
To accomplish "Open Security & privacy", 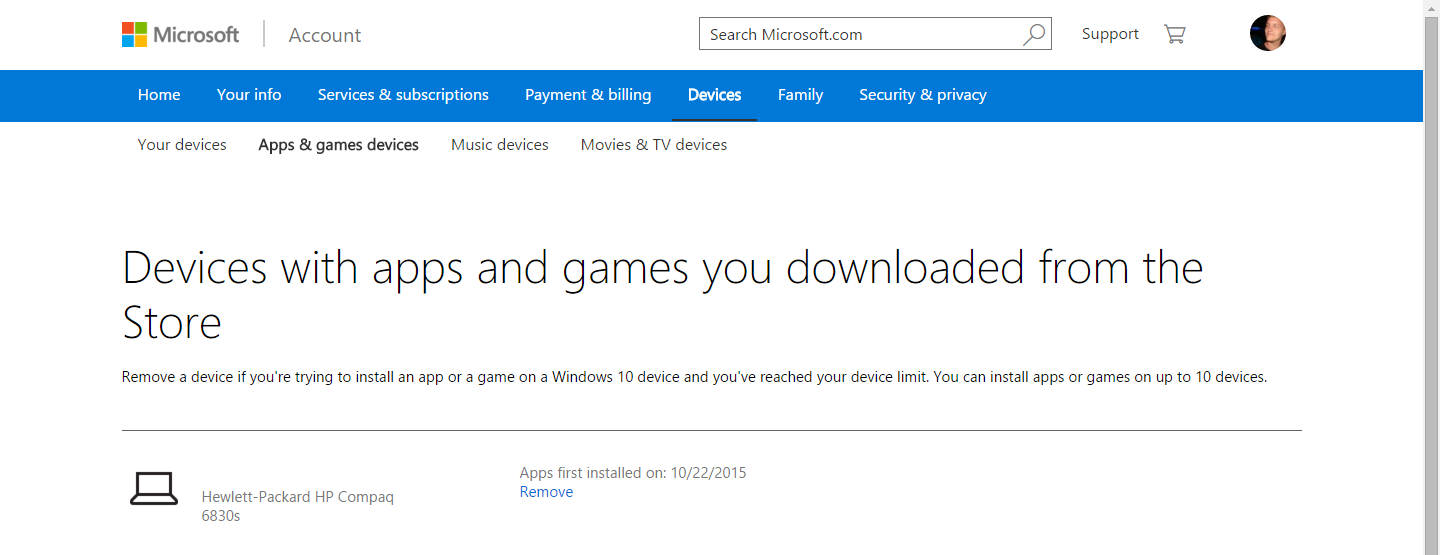I will [x=923, y=95].
